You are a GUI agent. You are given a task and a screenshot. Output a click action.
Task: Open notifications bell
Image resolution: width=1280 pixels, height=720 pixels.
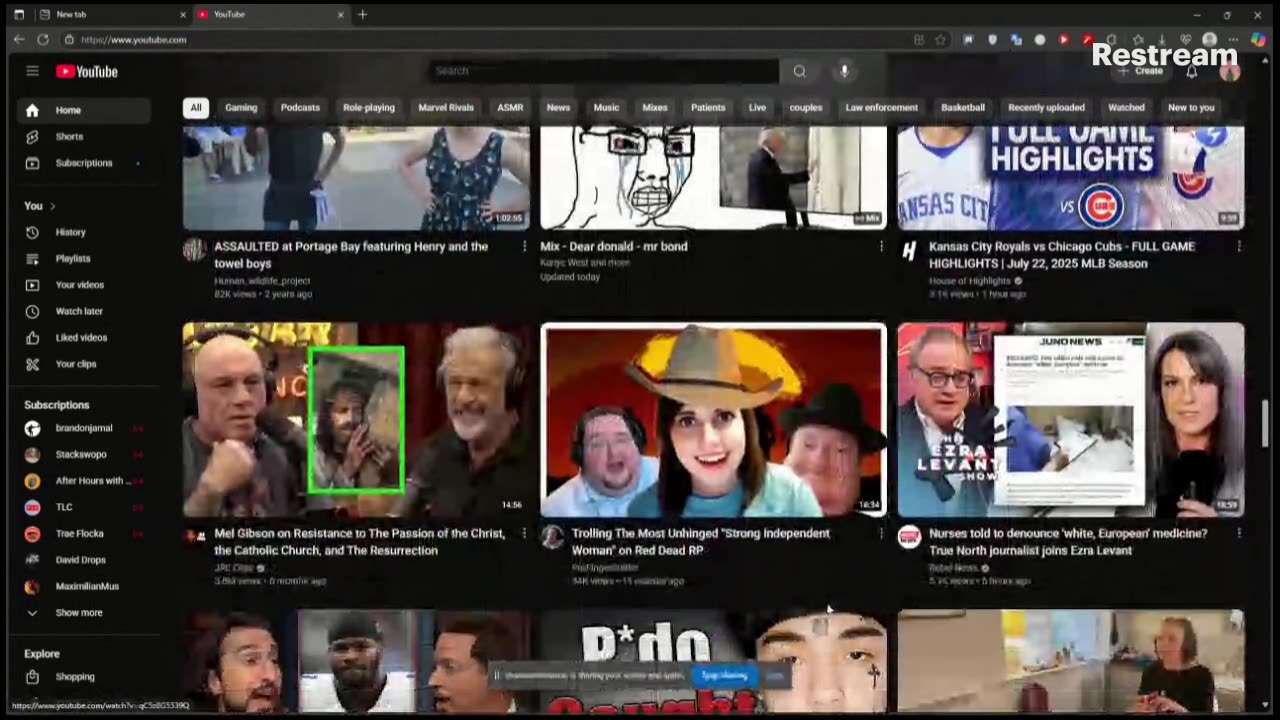pyautogui.click(x=1192, y=72)
